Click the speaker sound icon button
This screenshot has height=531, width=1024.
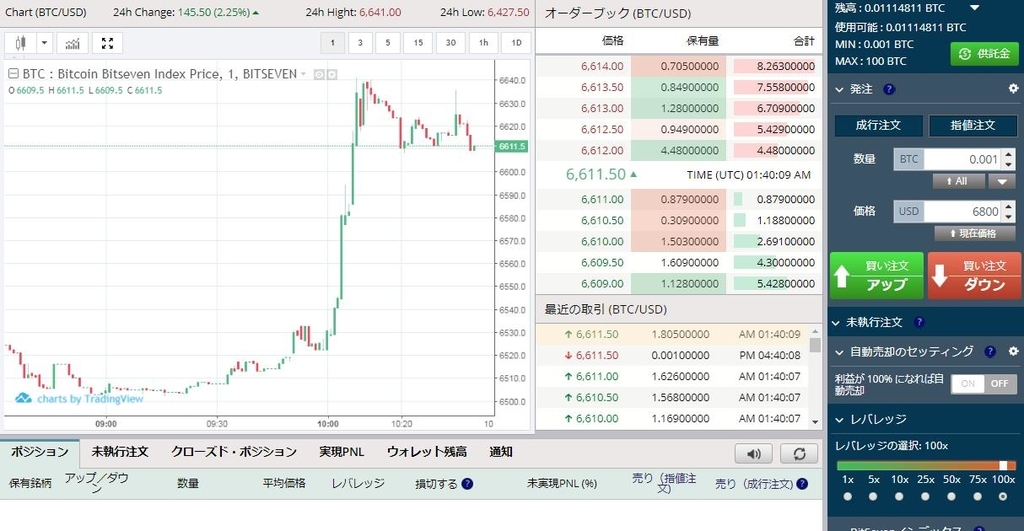click(754, 453)
